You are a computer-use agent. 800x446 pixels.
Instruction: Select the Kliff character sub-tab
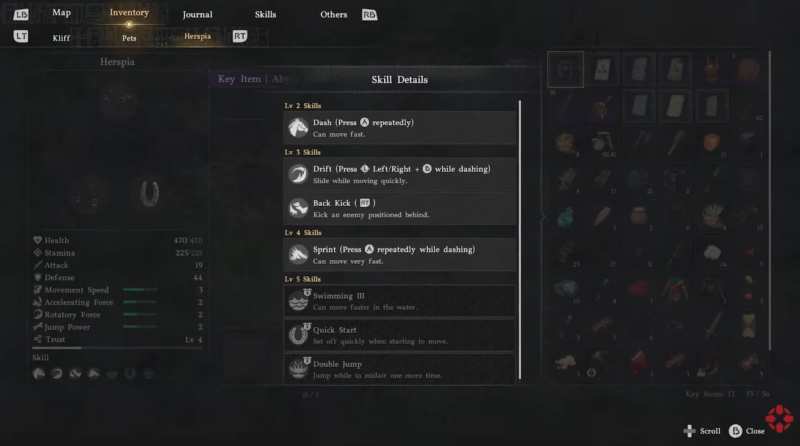coord(61,38)
